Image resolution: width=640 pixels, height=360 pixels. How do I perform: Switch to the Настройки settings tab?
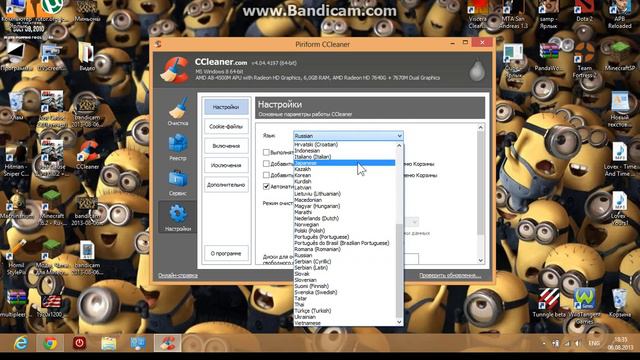(226, 107)
